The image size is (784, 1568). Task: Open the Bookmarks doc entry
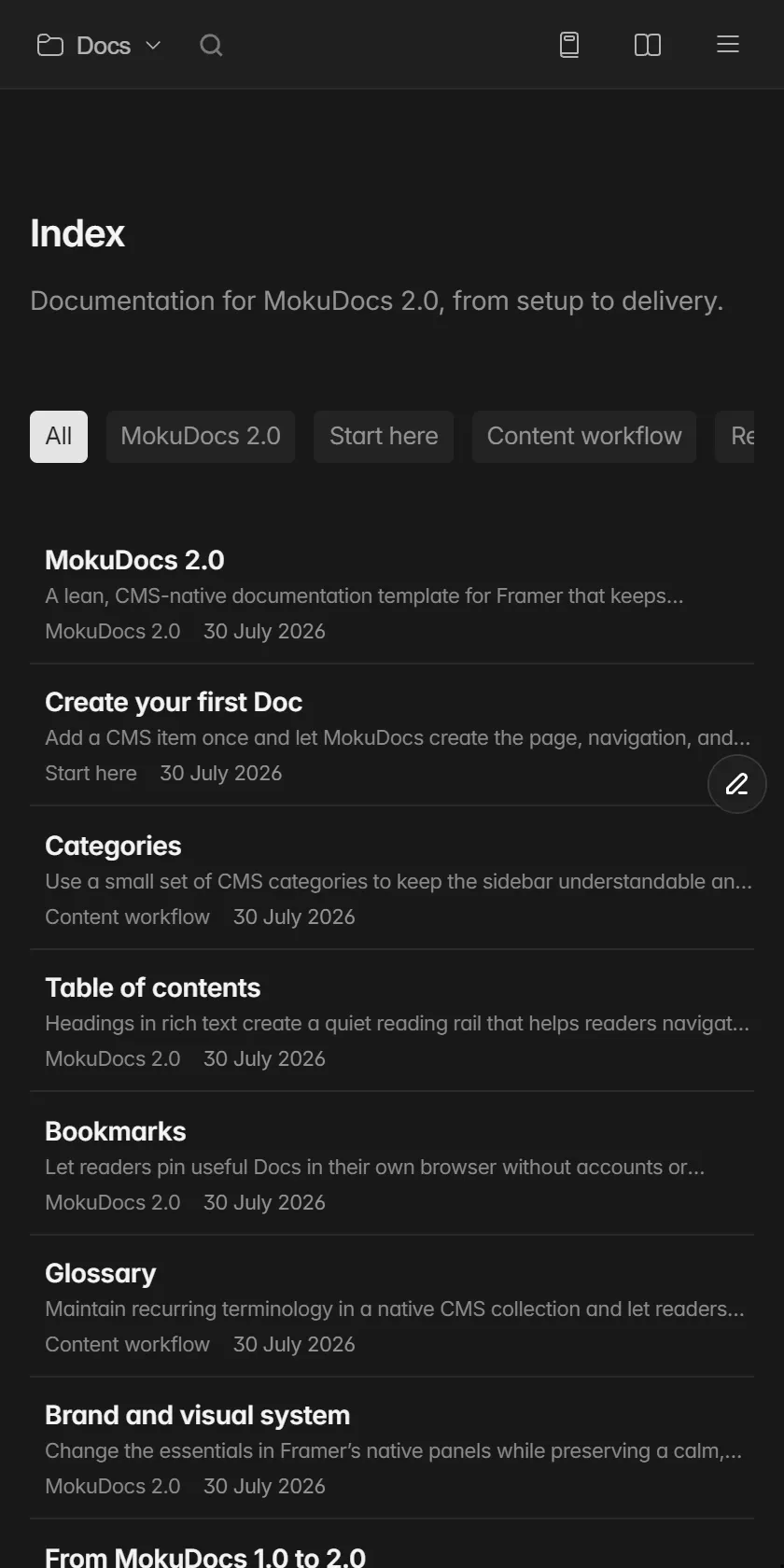click(x=392, y=1165)
